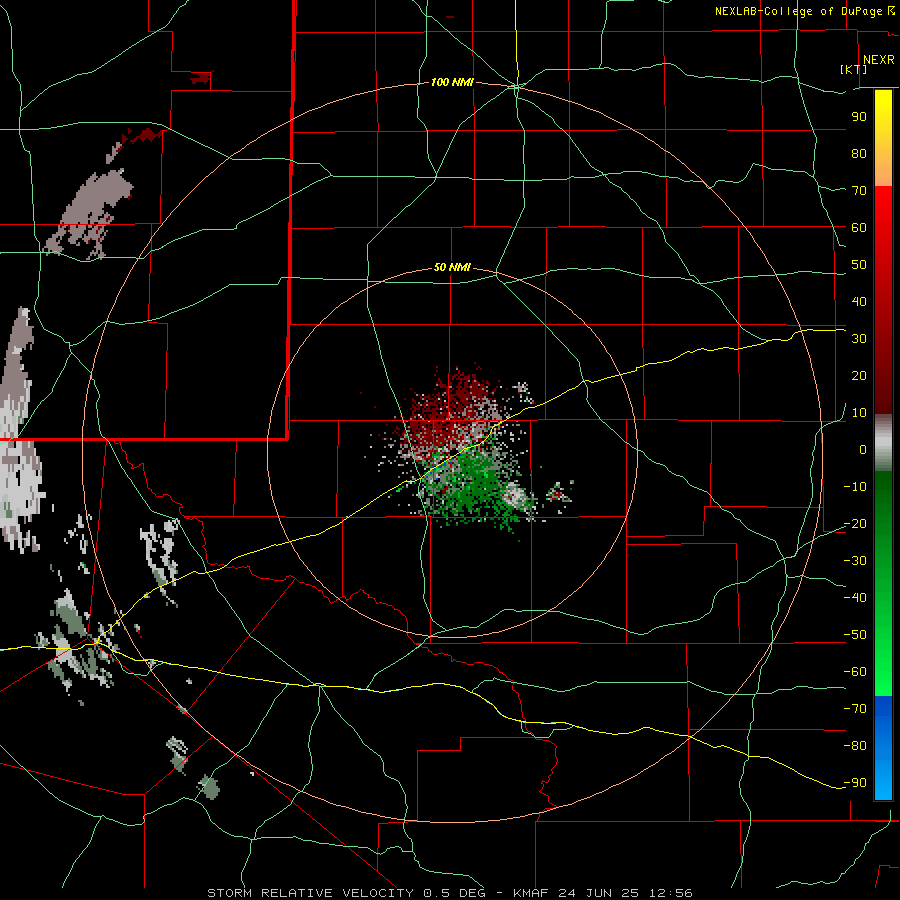900x900 pixels.
Task: Select the 50 NMI range ring label
Action: pos(452,267)
